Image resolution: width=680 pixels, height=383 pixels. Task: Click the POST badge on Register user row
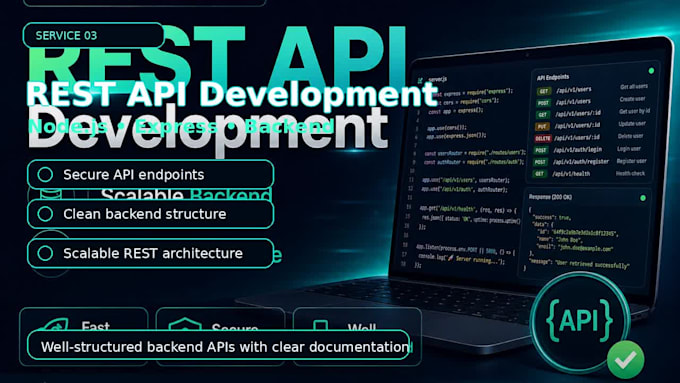pyautogui.click(x=540, y=162)
